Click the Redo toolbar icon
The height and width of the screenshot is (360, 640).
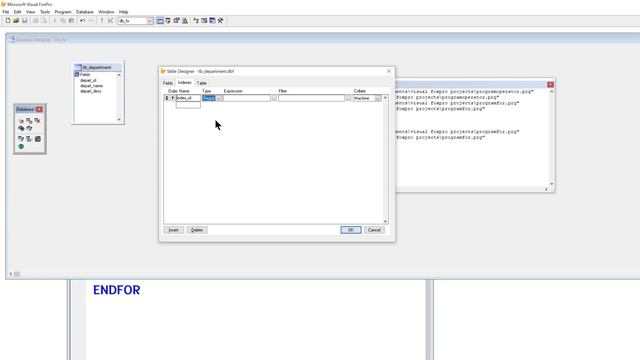point(91,20)
